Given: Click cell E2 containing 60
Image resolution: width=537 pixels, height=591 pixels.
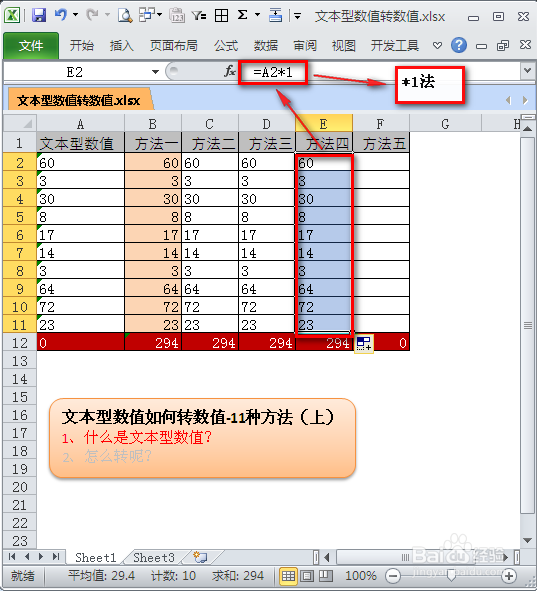Looking at the screenshot, I should (324, 163).
